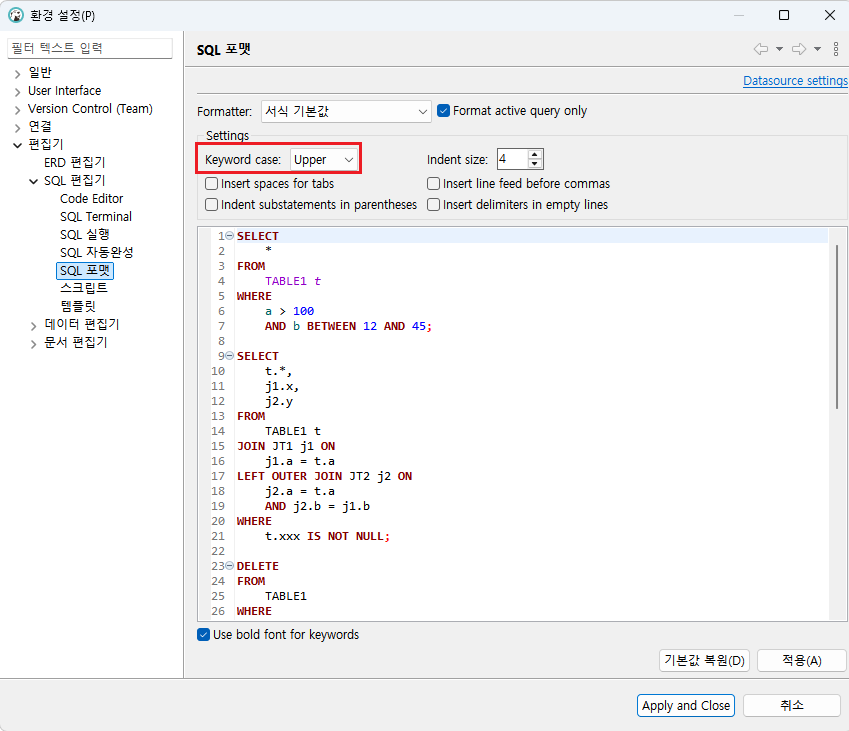
Task: Select 스크립트 in the tree
Action: pyautogui.click(x=84, y=288)
